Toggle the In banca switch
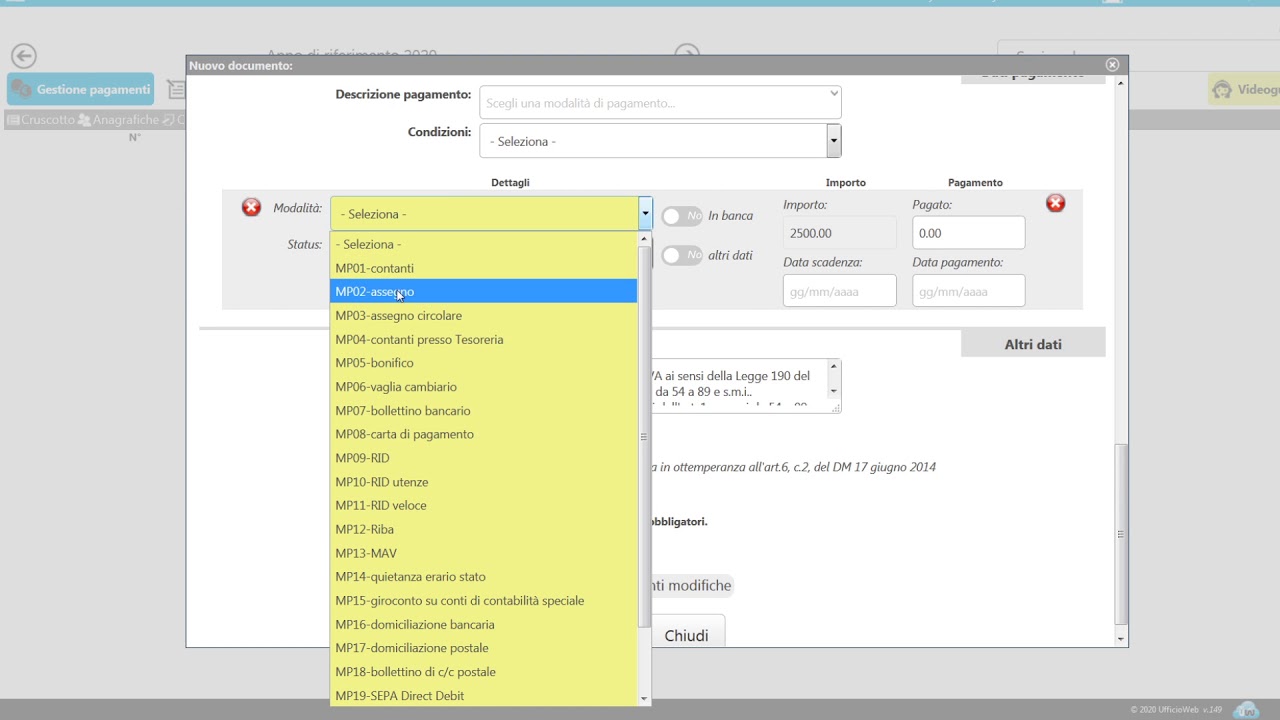The height and width of the screenshot is (720, 1280). 682,216
